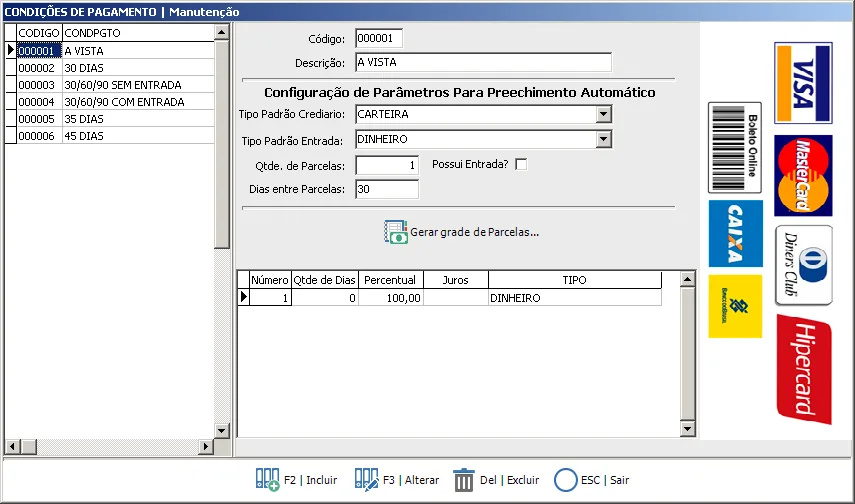
Task: Click the Qtde de Dias column header
Action: (324, 280)
